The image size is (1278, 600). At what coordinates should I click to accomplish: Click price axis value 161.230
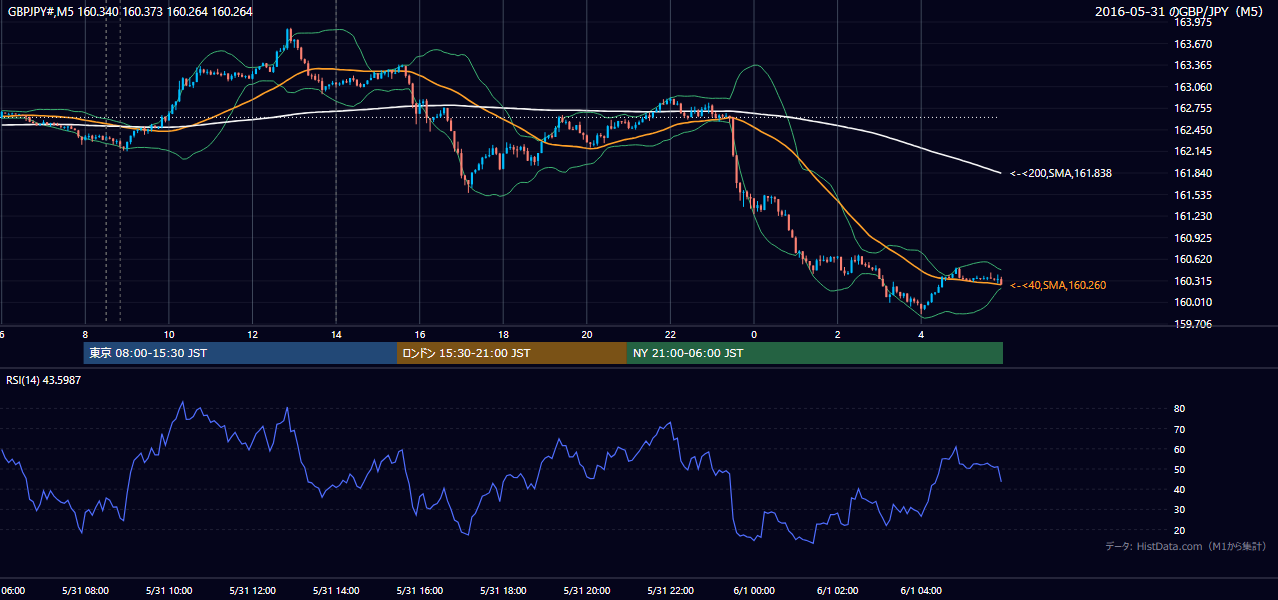(x=1192, y=216)
